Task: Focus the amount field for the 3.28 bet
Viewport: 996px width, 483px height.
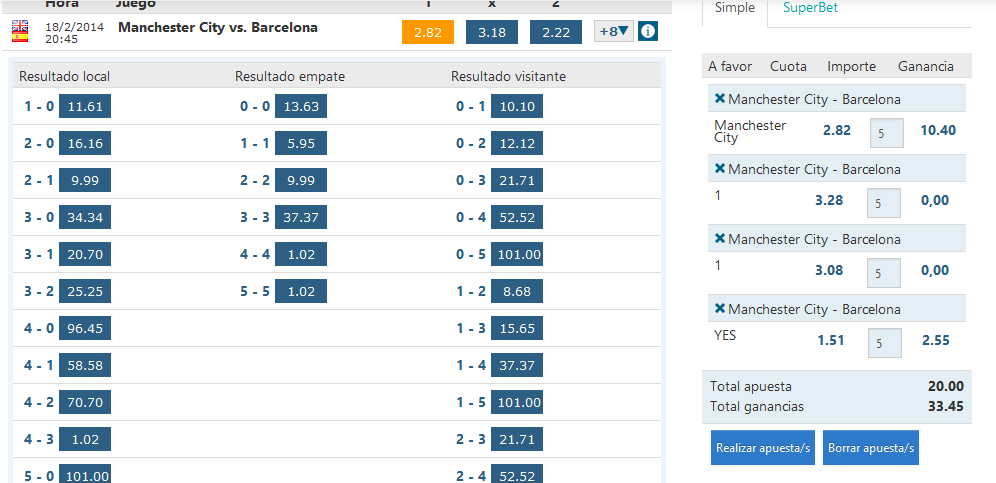Action: pos(883,203)
